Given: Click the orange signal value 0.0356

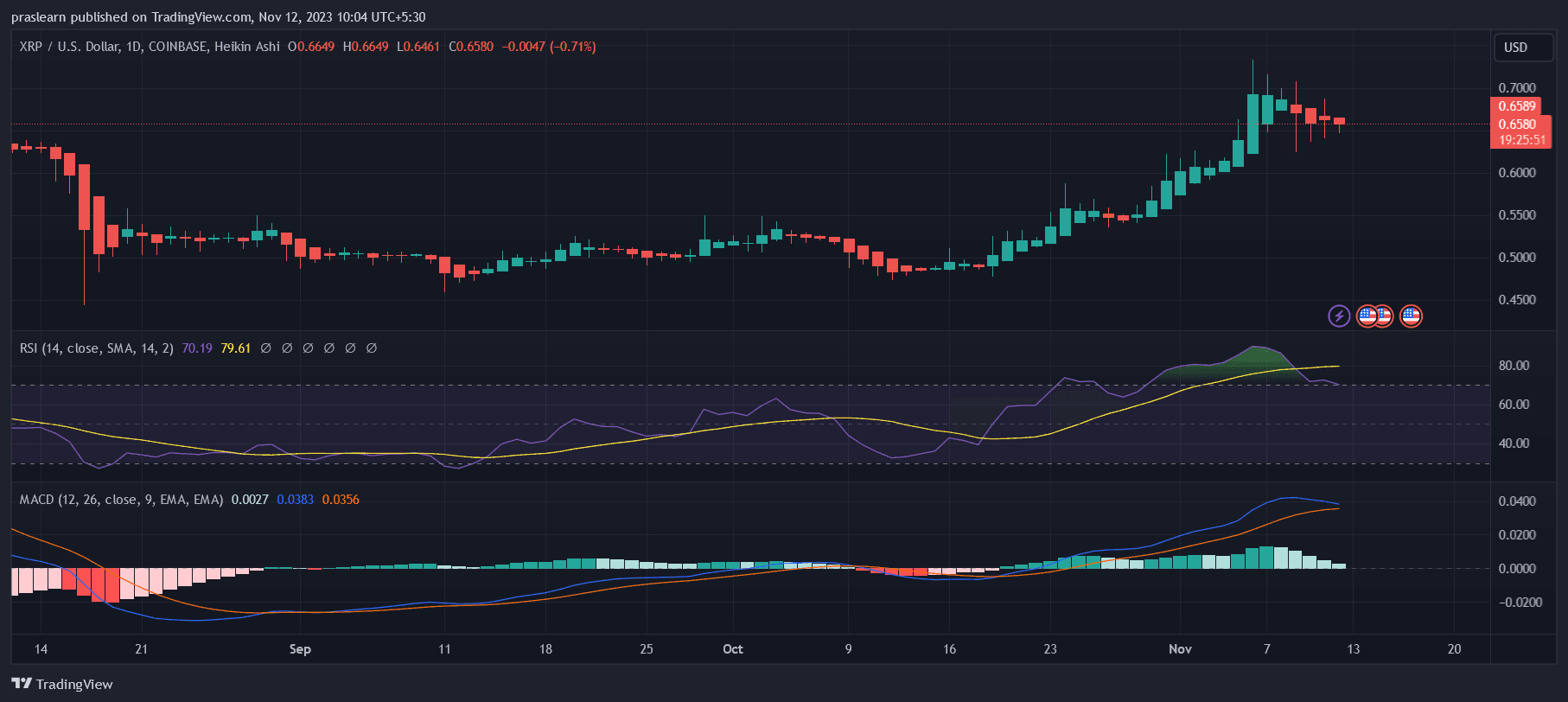Looking at the screenshot, I should click(x=341, y=500).
